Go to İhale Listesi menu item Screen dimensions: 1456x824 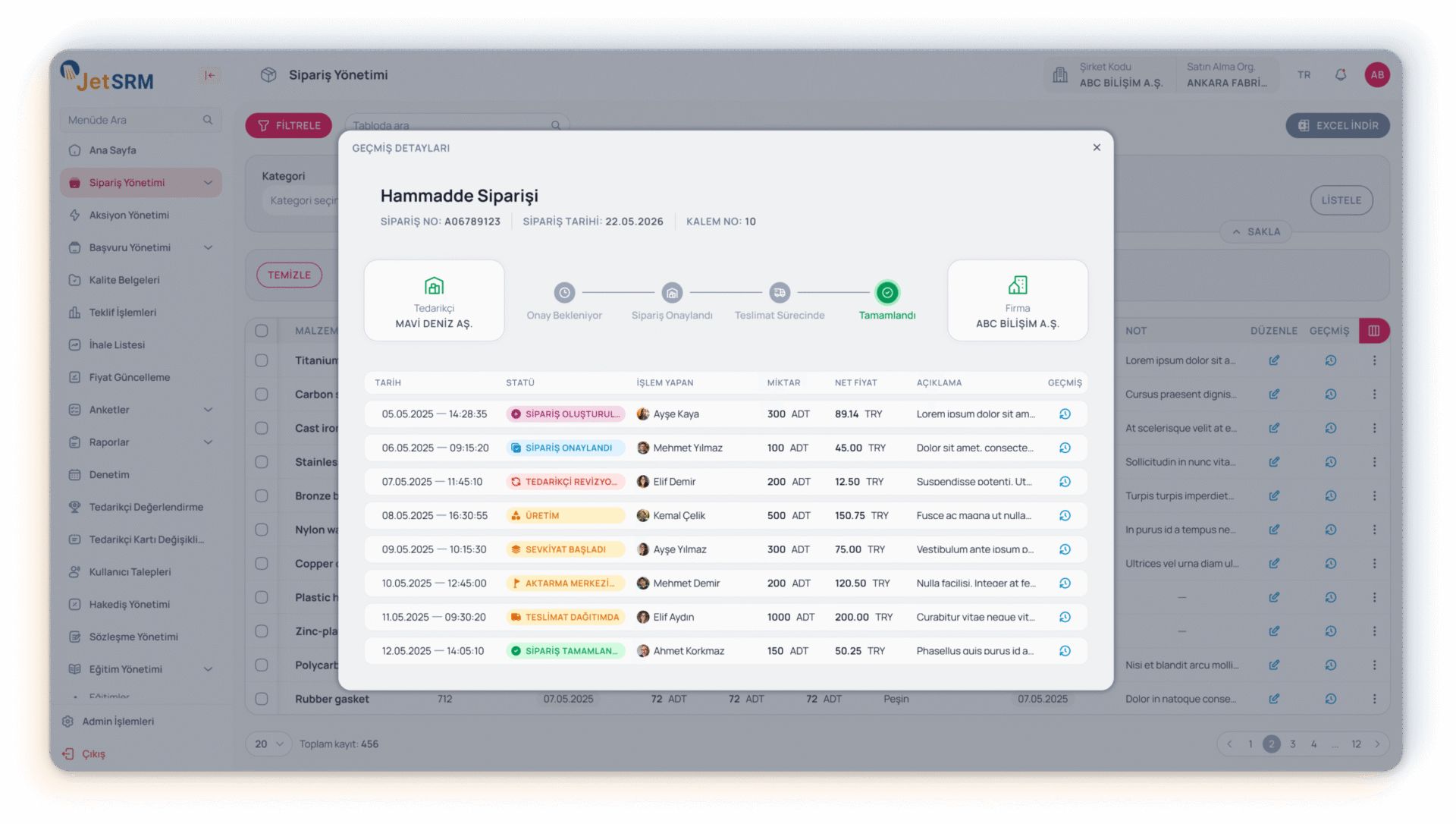click(117, 344)
